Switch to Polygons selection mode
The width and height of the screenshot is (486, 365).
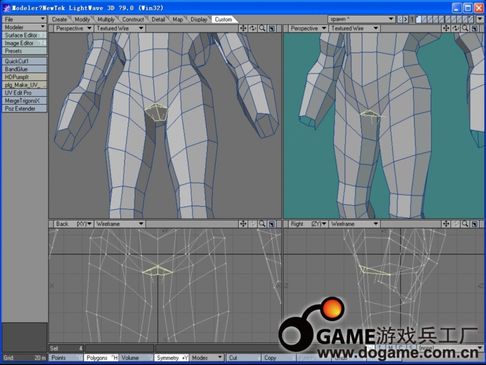tap(101, 358)
